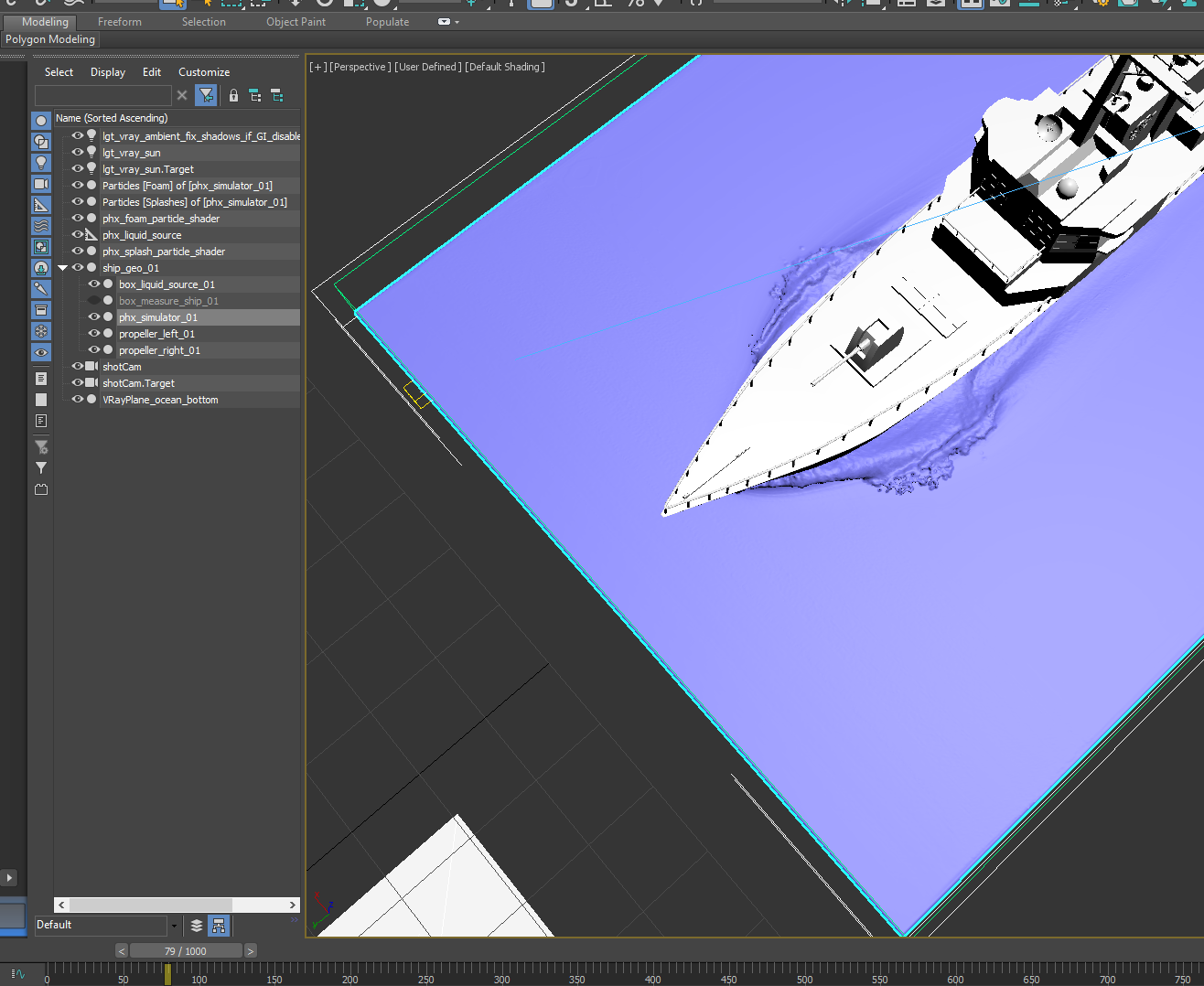Open the Customize menu in Scene Explorer
This screenshot has width=1204, height=986.
[204, 72]
